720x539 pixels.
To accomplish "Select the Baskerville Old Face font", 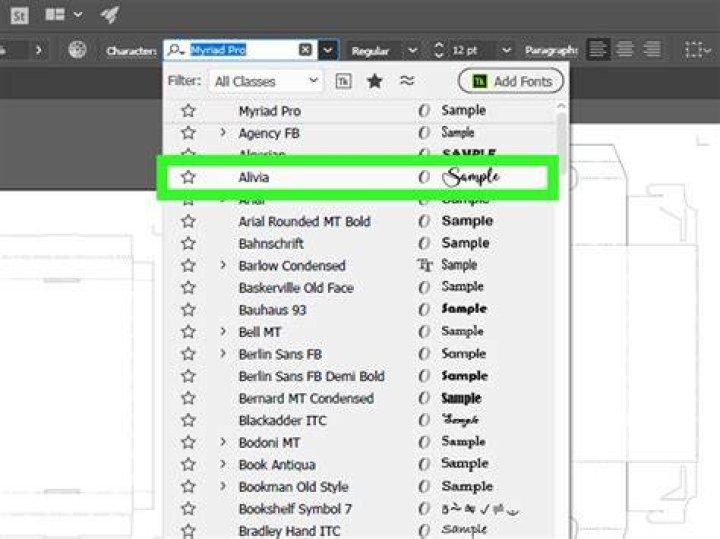I will [x=296, y=288].
